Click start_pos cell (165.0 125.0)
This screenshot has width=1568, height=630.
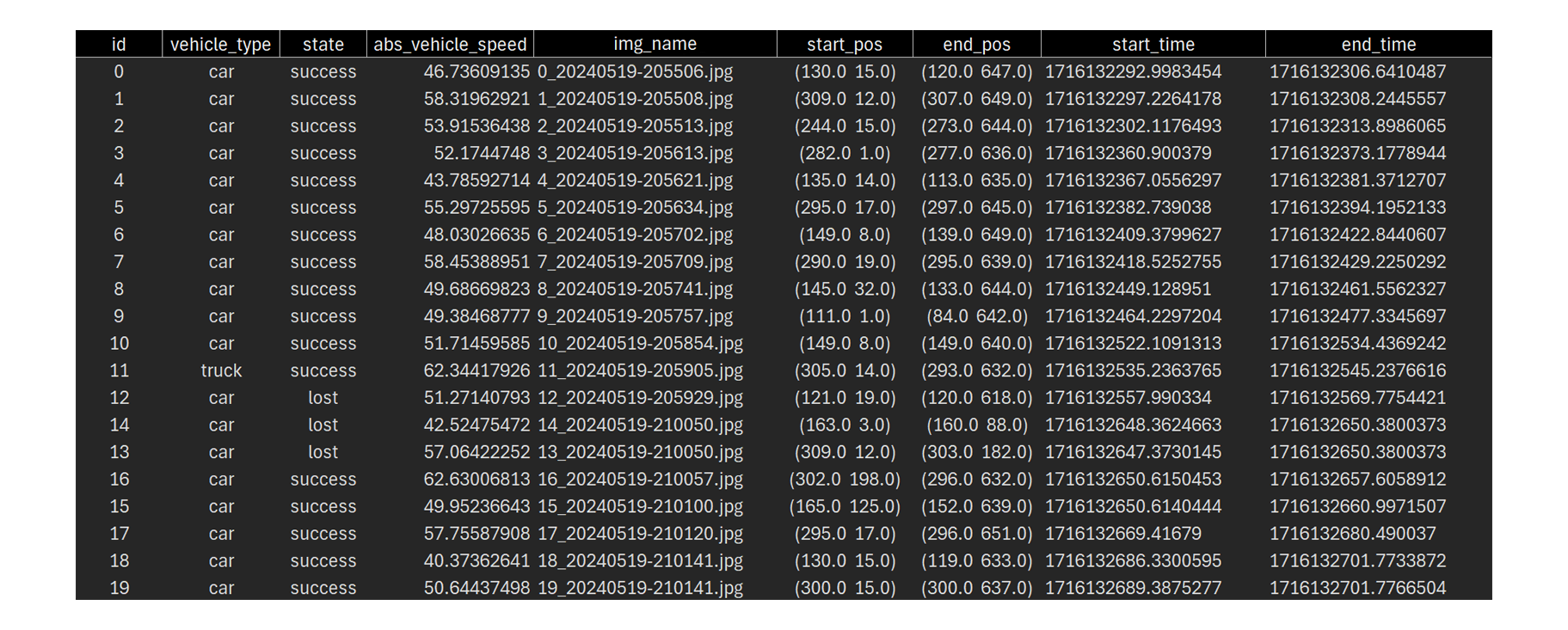coord(845,506)
